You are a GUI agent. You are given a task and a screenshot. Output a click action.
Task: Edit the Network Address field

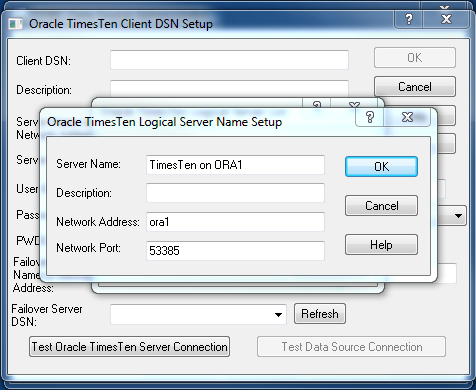tap(235, 222)
